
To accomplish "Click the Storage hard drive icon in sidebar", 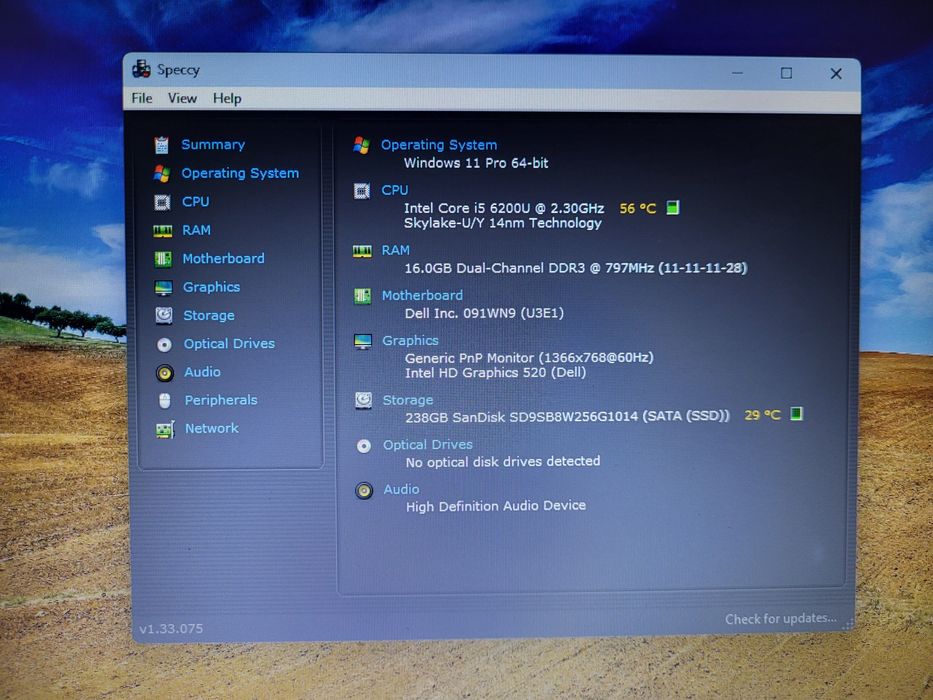I will coord(164,315).
